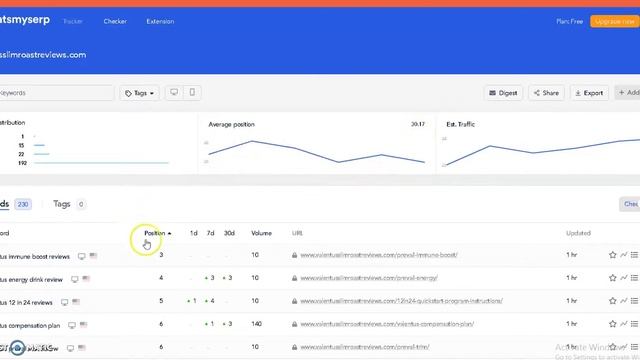
Task: Star the energy drink review keyword
Action: (612, 278)
